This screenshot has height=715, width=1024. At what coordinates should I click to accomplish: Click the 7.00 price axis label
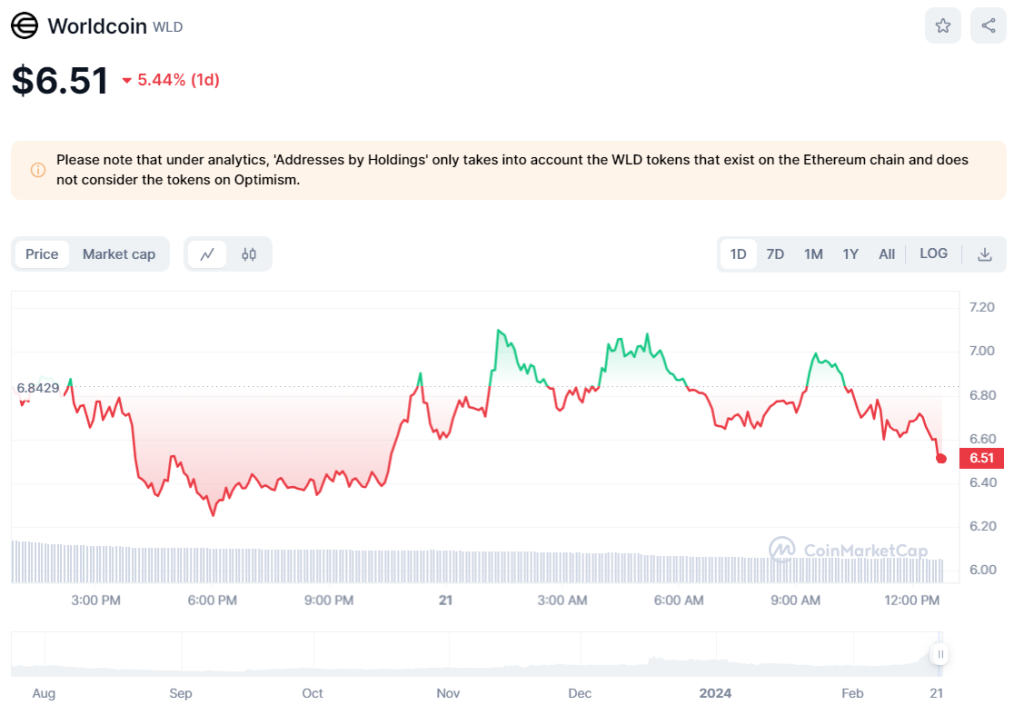click(982, 351)
